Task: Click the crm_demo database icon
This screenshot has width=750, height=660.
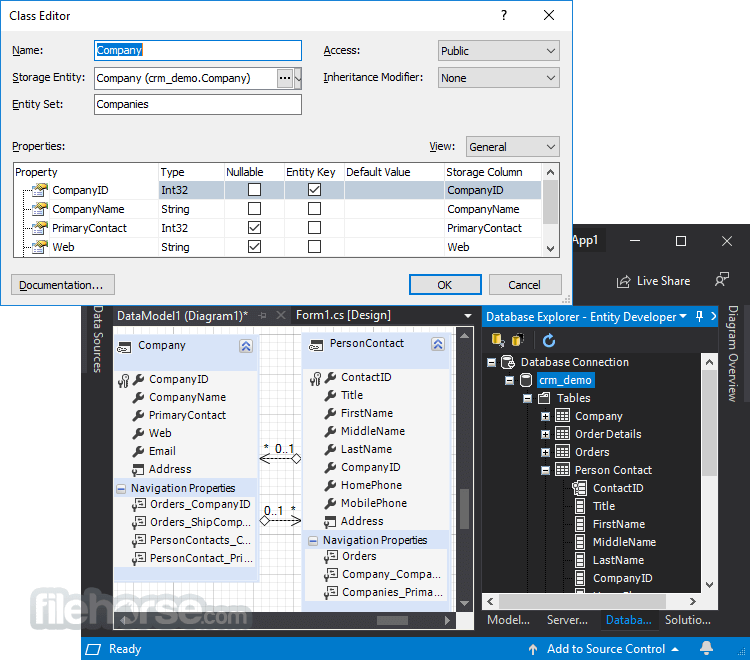Action: click(x=526, y=380)
